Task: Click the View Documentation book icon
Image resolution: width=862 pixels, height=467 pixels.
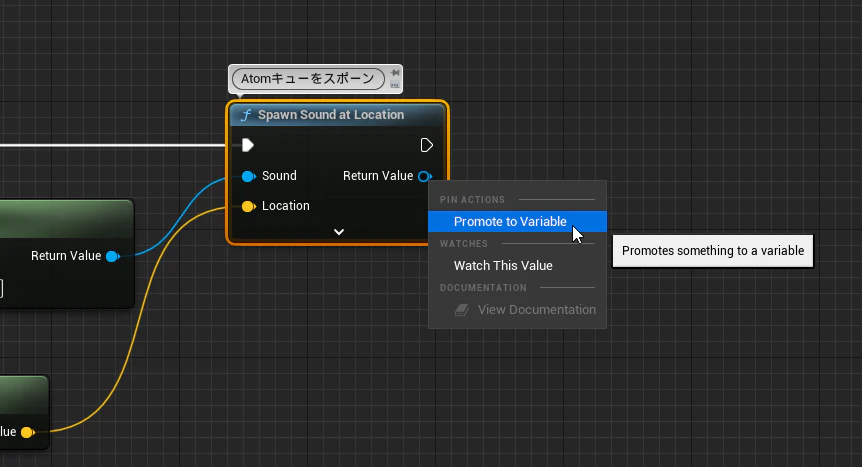Action: pos(462,310)
